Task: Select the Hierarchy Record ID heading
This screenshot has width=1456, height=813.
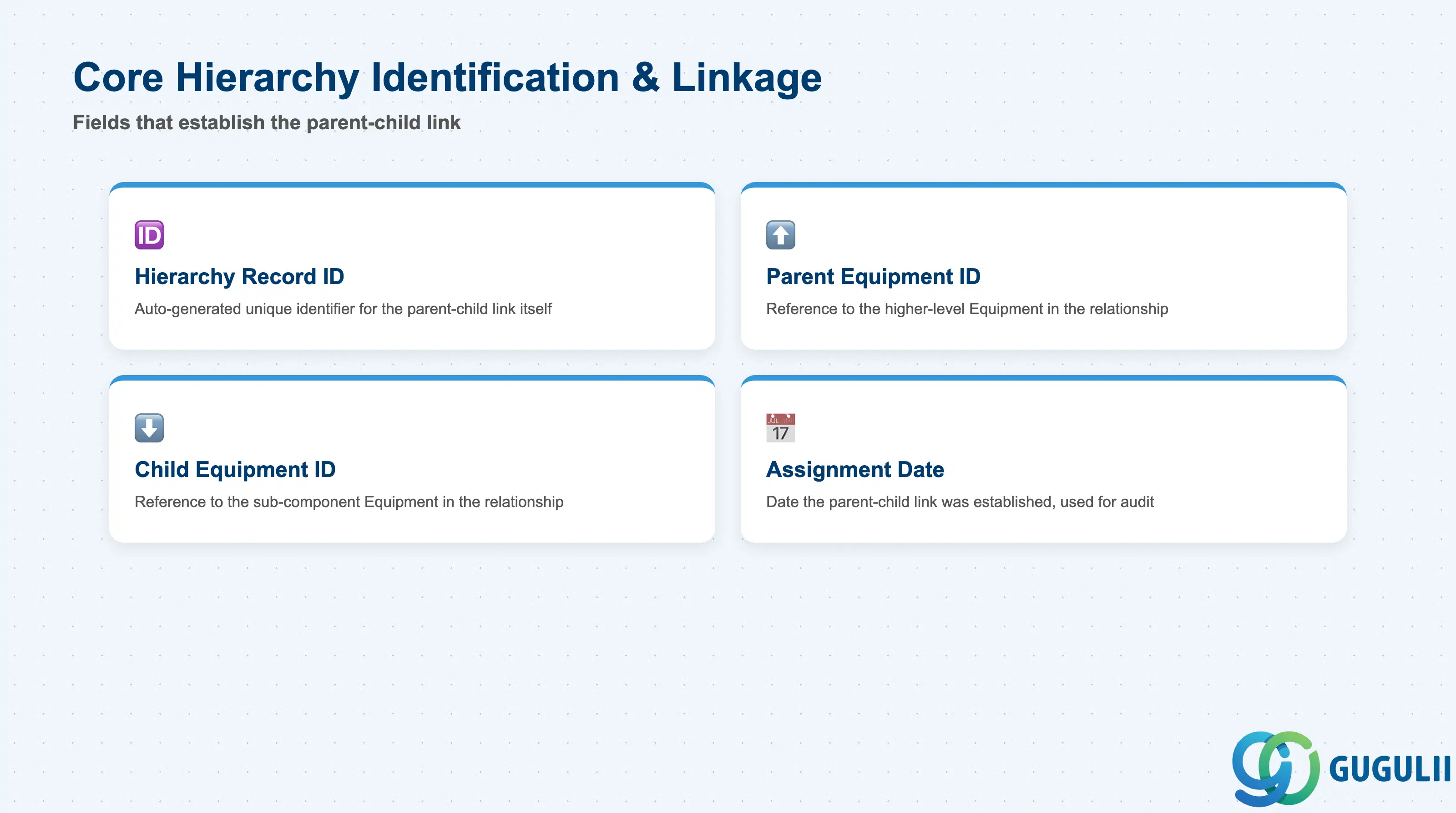Action: tap(239, 276)
